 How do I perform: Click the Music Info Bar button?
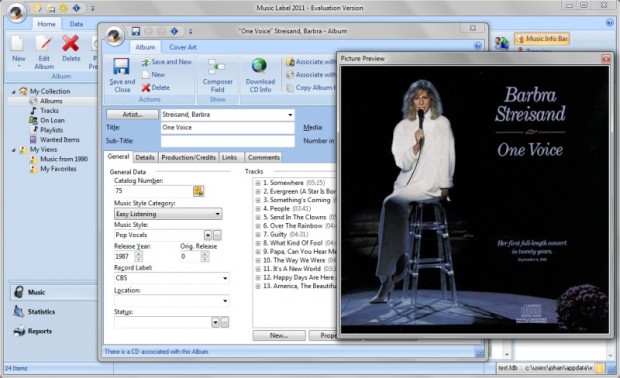[542, 39]
